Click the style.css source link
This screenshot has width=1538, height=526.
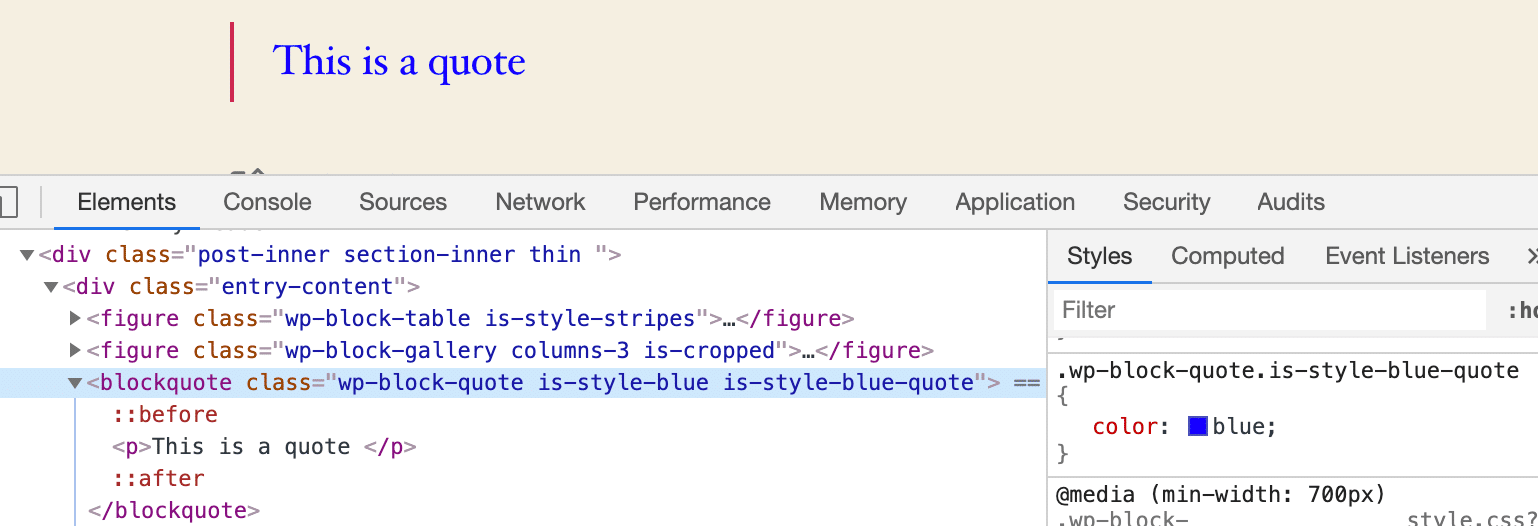[1470, 519]
